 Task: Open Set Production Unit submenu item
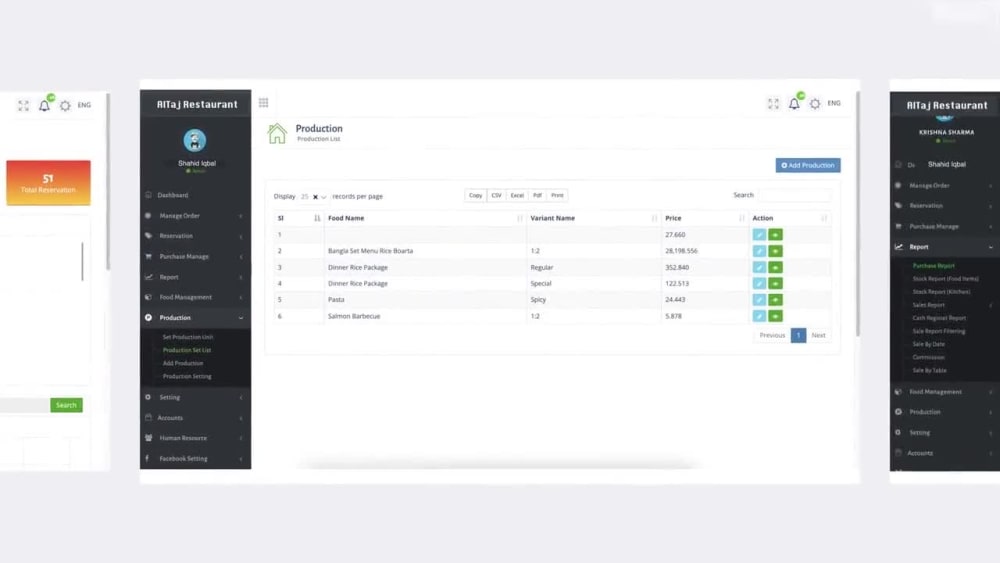click(188, 337)
